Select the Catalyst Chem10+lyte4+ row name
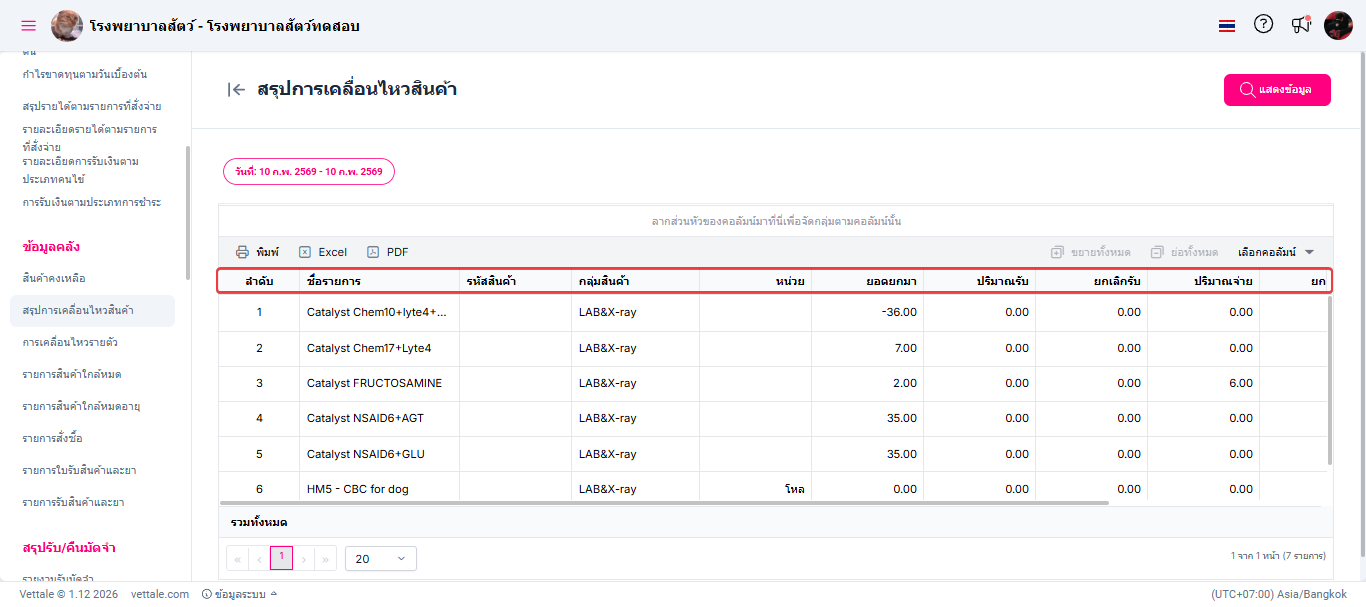Viewport: 1366px width, 607px height. (x=377, y=312)
